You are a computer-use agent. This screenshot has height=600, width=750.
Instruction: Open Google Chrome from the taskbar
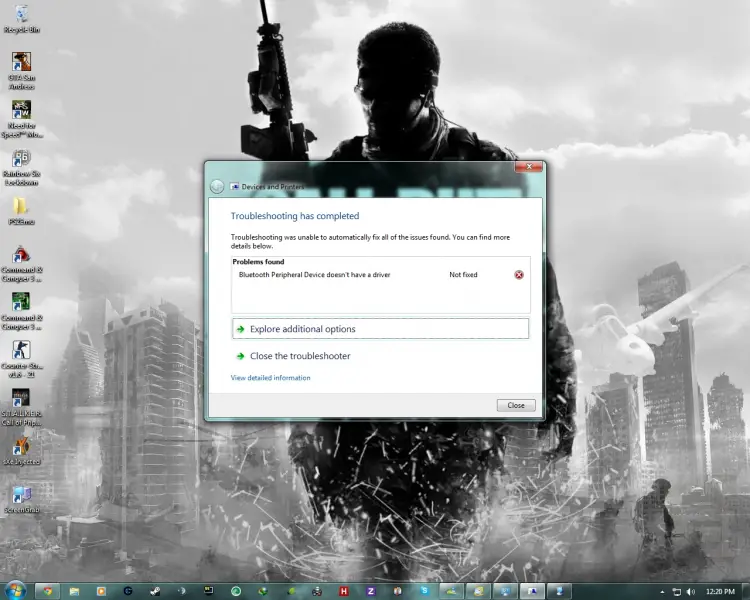pyautogui.click(x=47, y=591)
